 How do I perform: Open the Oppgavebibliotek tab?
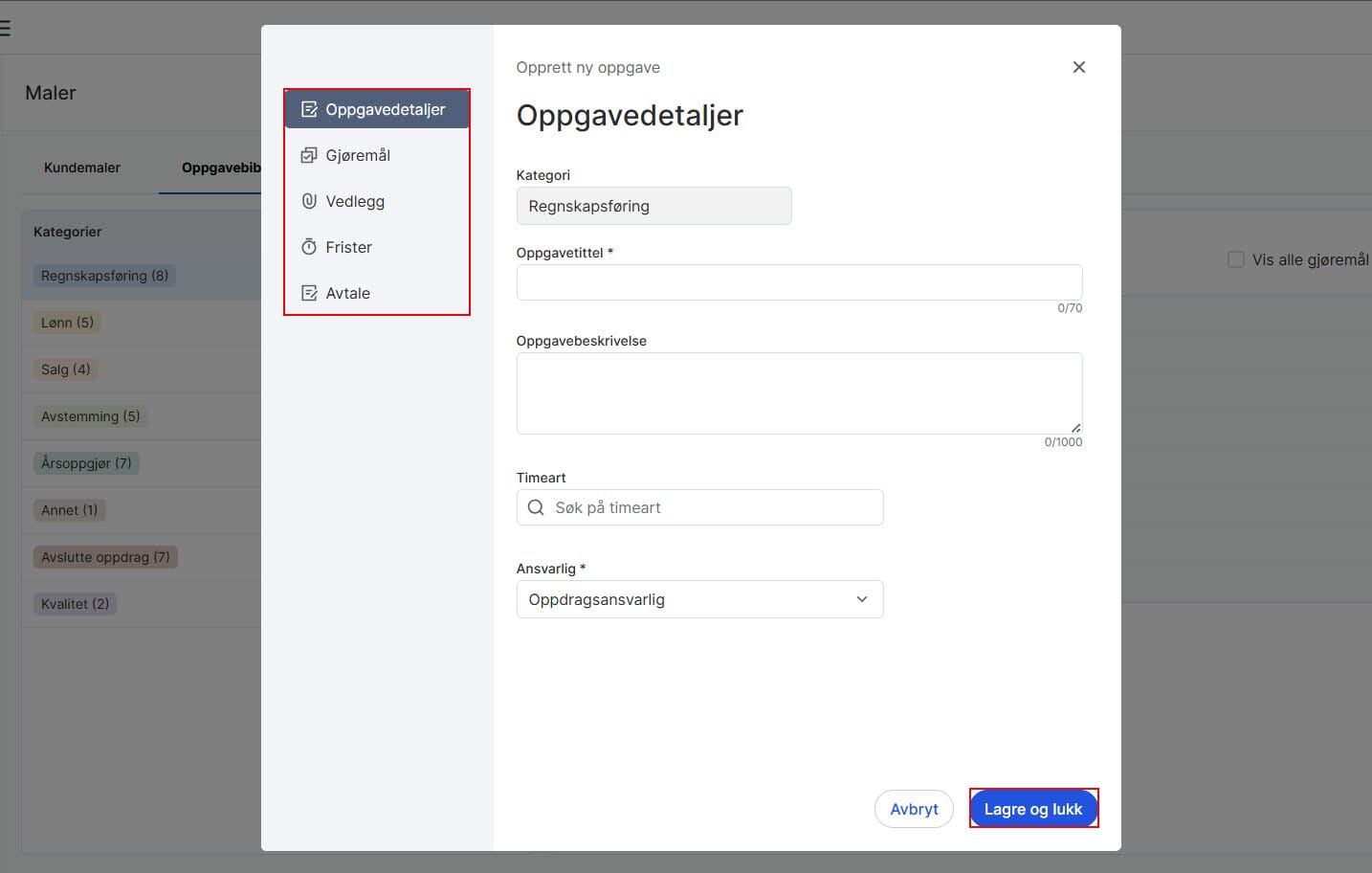[221, 168]
